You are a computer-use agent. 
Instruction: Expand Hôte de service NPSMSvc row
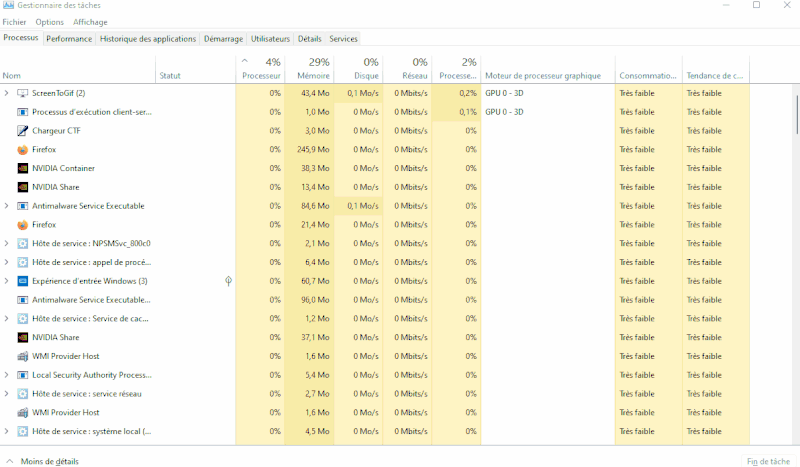click(7, 243)
